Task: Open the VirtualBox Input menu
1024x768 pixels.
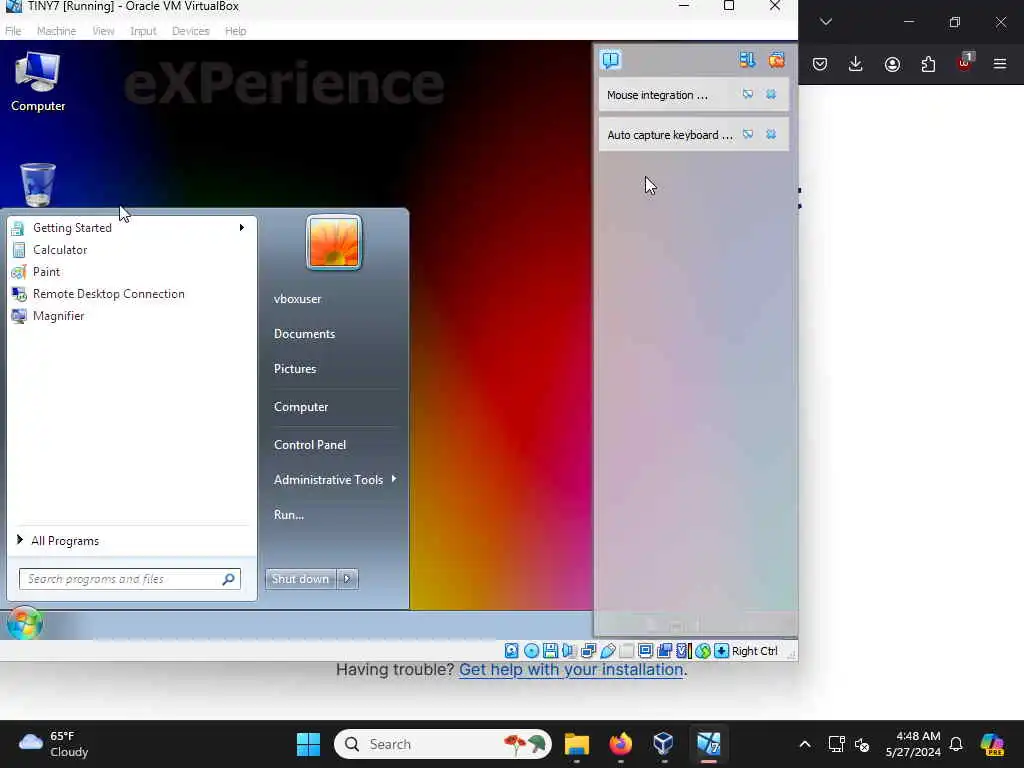Action: [143, 31]
